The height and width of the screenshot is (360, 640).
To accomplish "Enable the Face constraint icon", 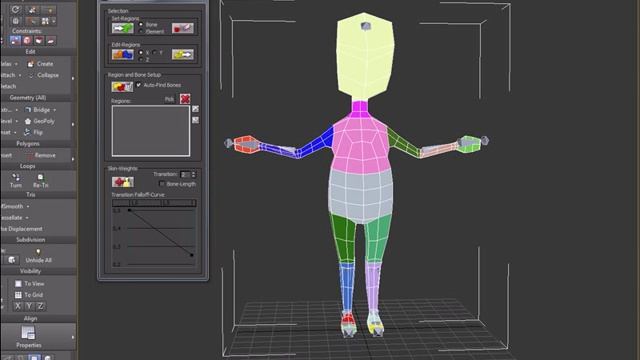I will point(39,40).
